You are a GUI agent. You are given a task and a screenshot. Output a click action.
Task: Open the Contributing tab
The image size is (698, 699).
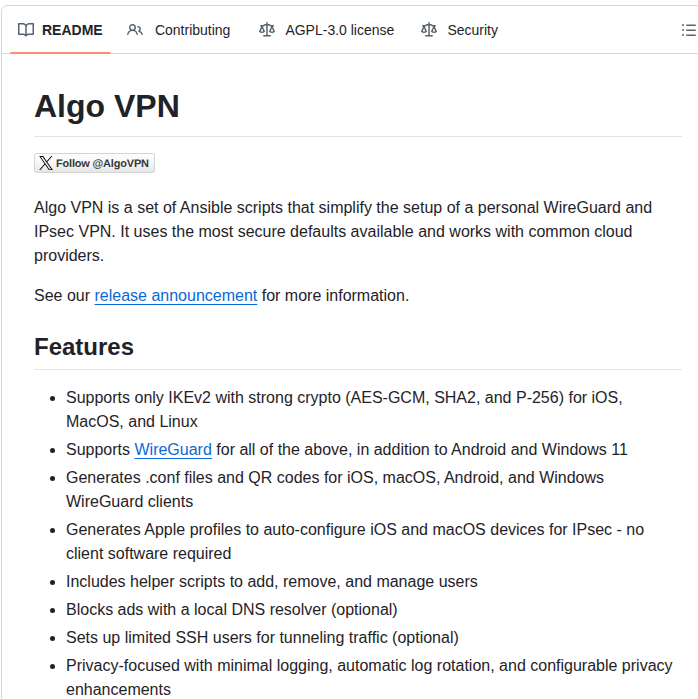tap(191, 30)
